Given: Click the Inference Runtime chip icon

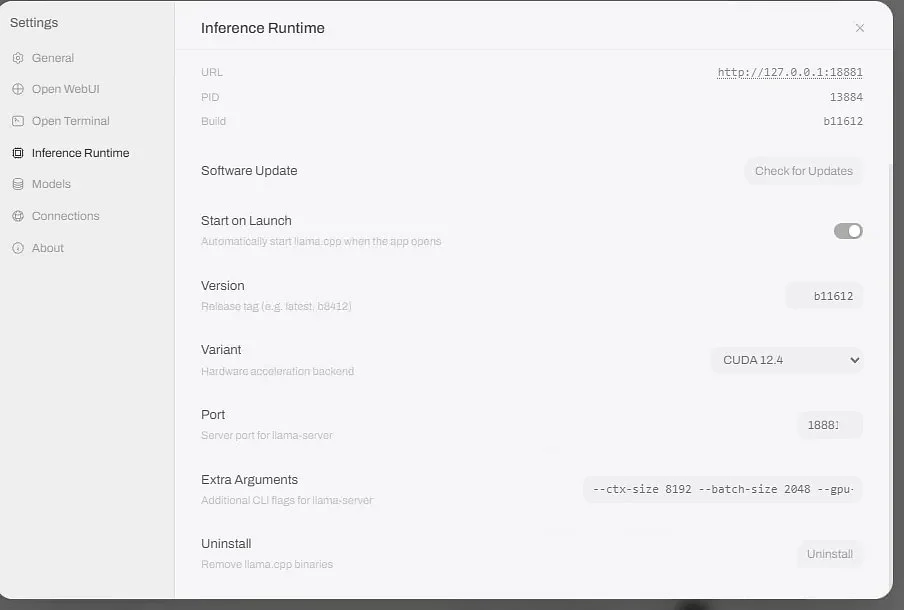Looking at the screenshot, I should (x=18, y=153).
